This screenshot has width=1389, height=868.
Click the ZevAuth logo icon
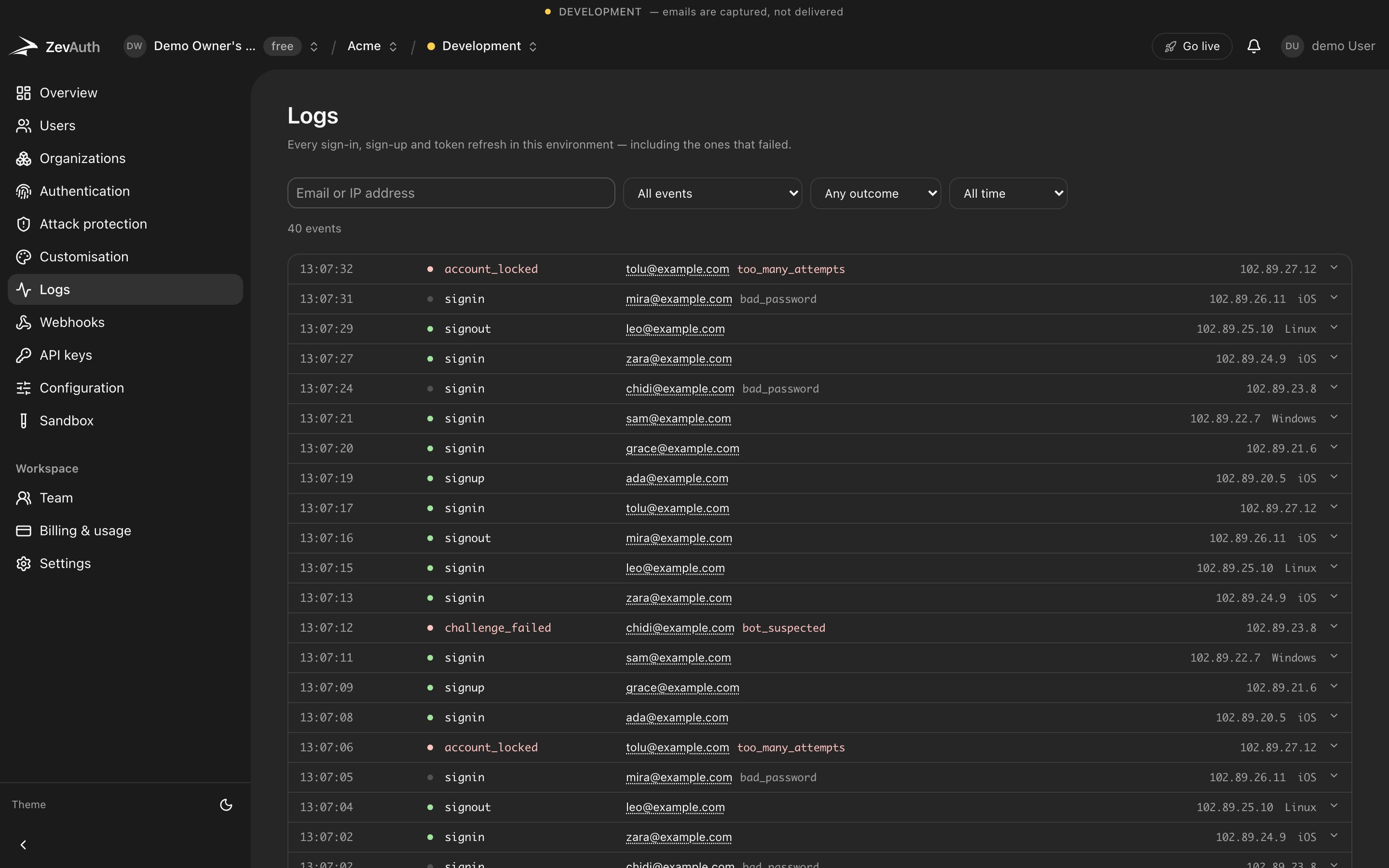point(23,46)
